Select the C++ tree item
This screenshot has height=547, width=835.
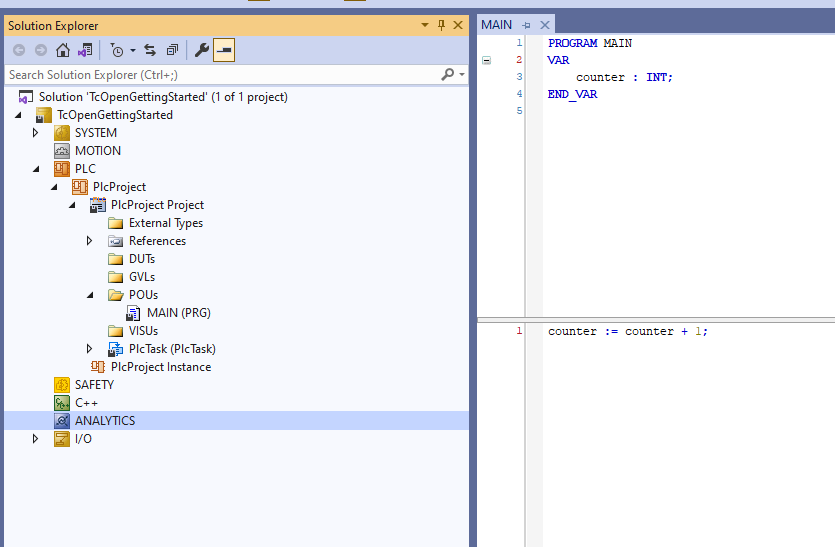pos(86,403)
